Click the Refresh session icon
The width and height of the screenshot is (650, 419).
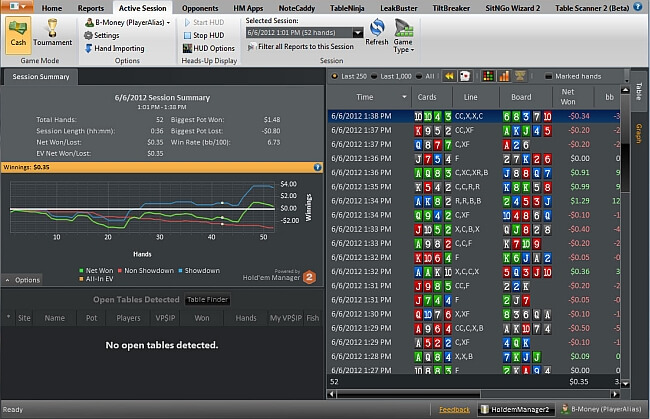tap(377, 31)
